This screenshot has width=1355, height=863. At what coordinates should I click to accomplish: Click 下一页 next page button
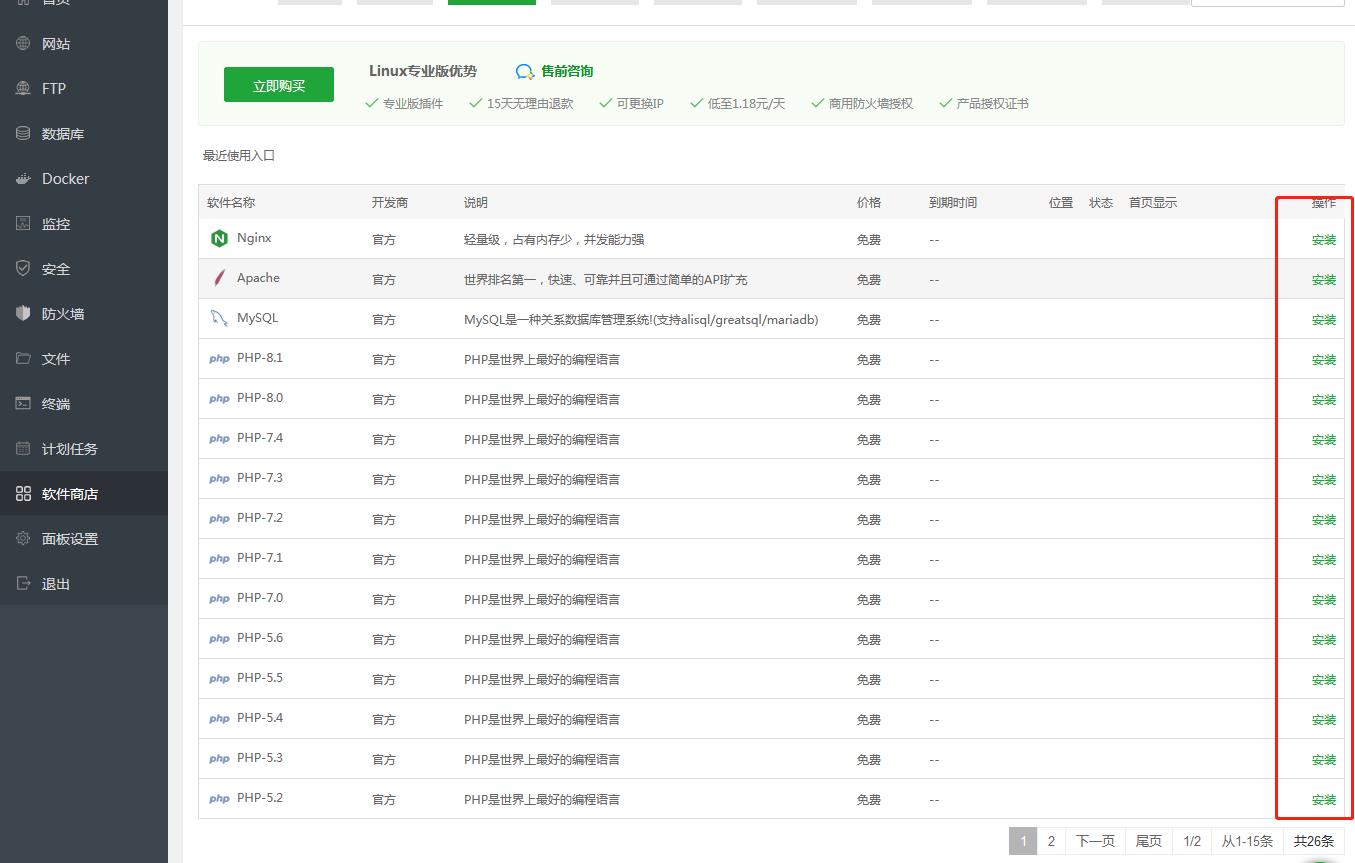point(1095,841)
